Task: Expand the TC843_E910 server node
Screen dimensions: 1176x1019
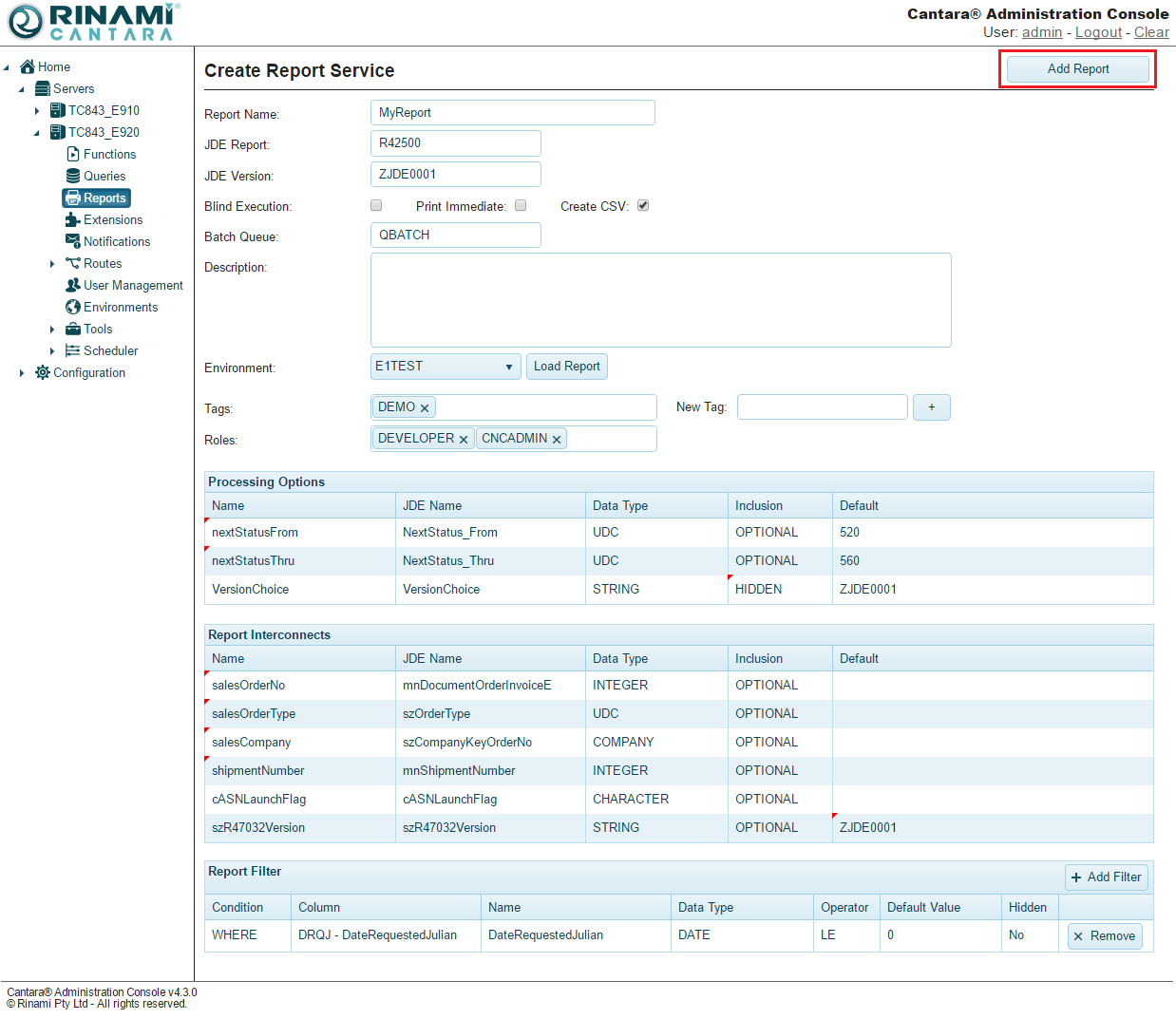Action: [x=37, y=111]
